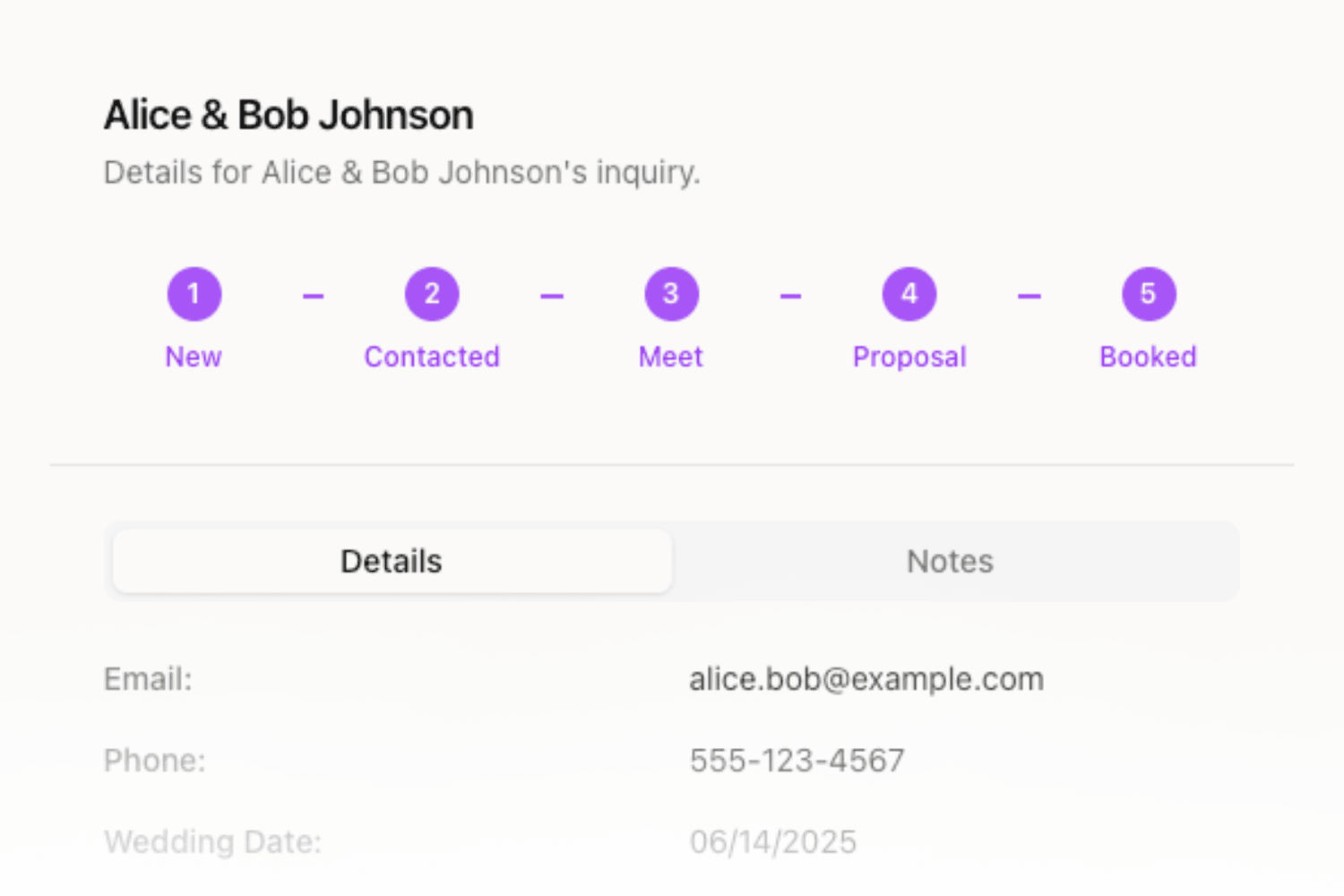Image resolution: width=1344 pixels, height=896 pixels.
Task: Select the step 3 circle icon
Action: (x=671, y=294)
